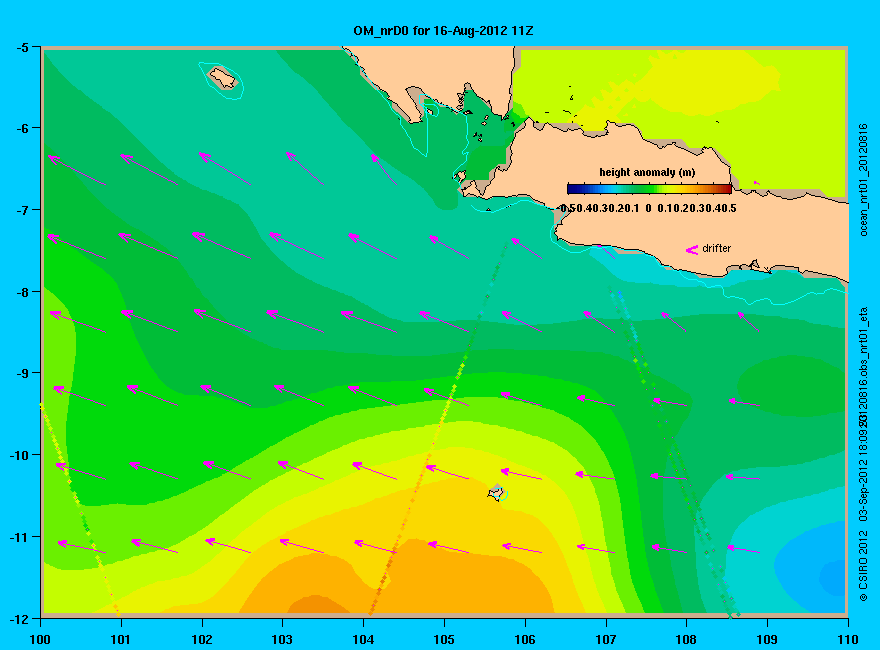Click the map title 'OM_nrD0 for 16-Aug-2012 11Z'
The width and height of the screenshot is (880, 650).
pyautogui.click(x=443, y=31)
